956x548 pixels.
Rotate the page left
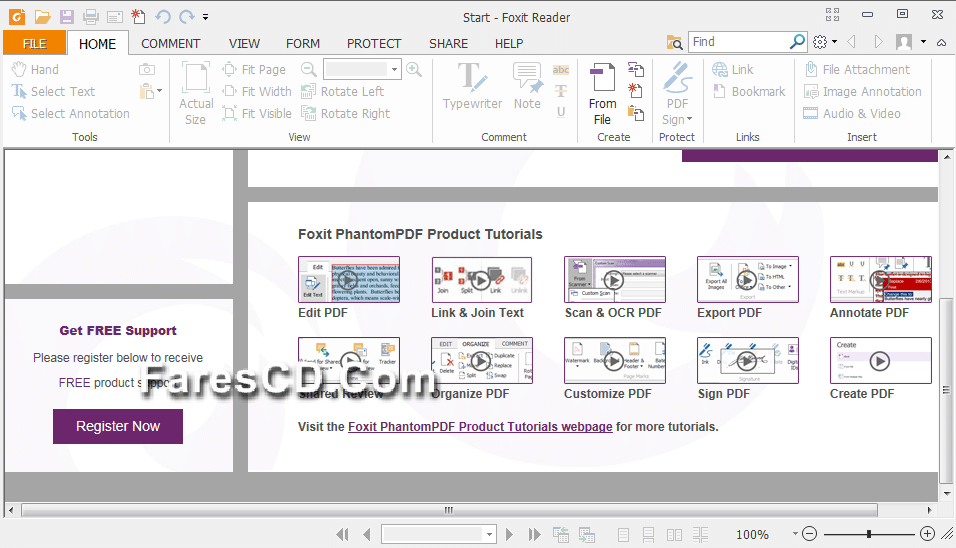pyautogui.click(x=343, y=91)
